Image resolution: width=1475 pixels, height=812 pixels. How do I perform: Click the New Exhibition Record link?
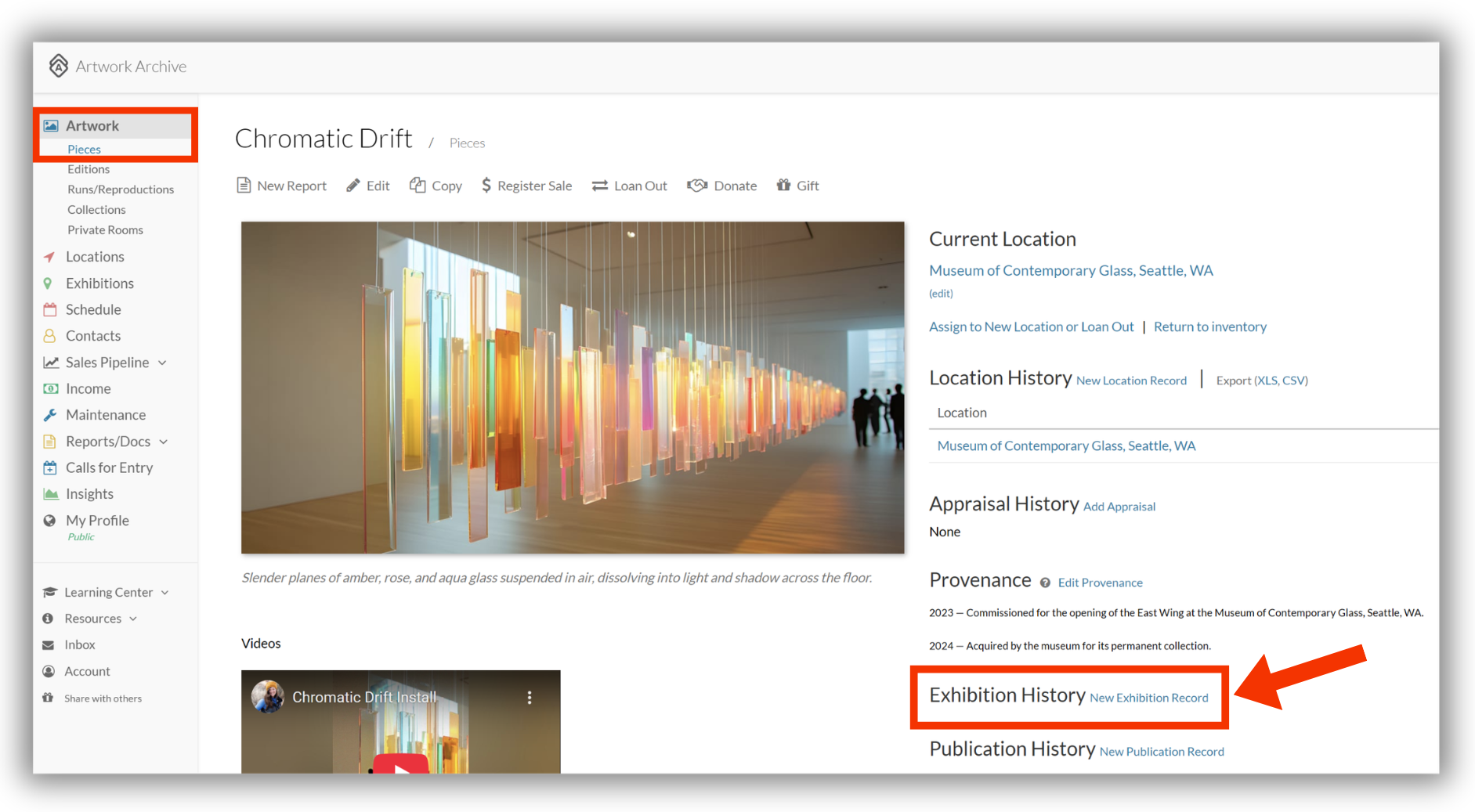1149,698
